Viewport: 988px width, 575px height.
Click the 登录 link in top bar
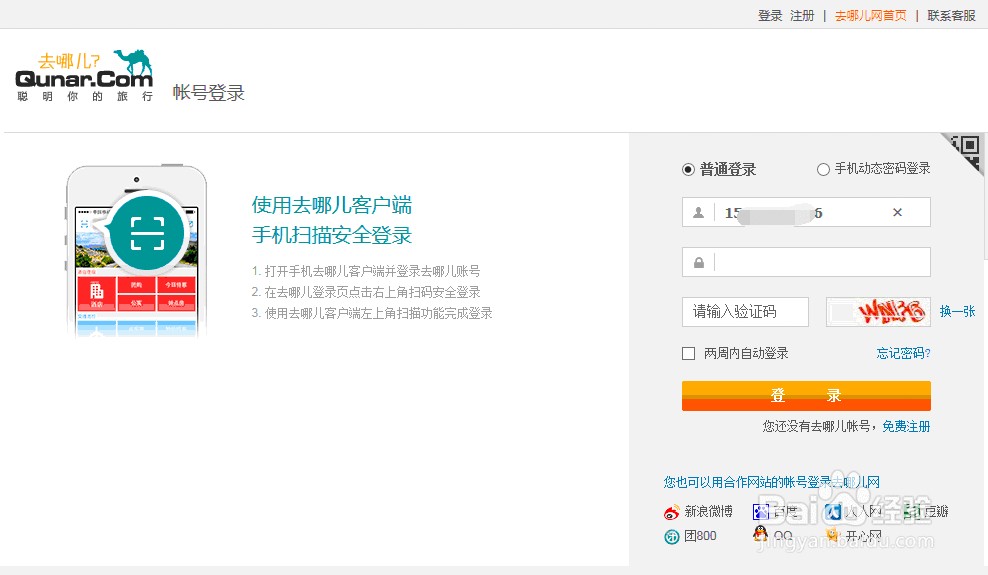click(769, 16)
